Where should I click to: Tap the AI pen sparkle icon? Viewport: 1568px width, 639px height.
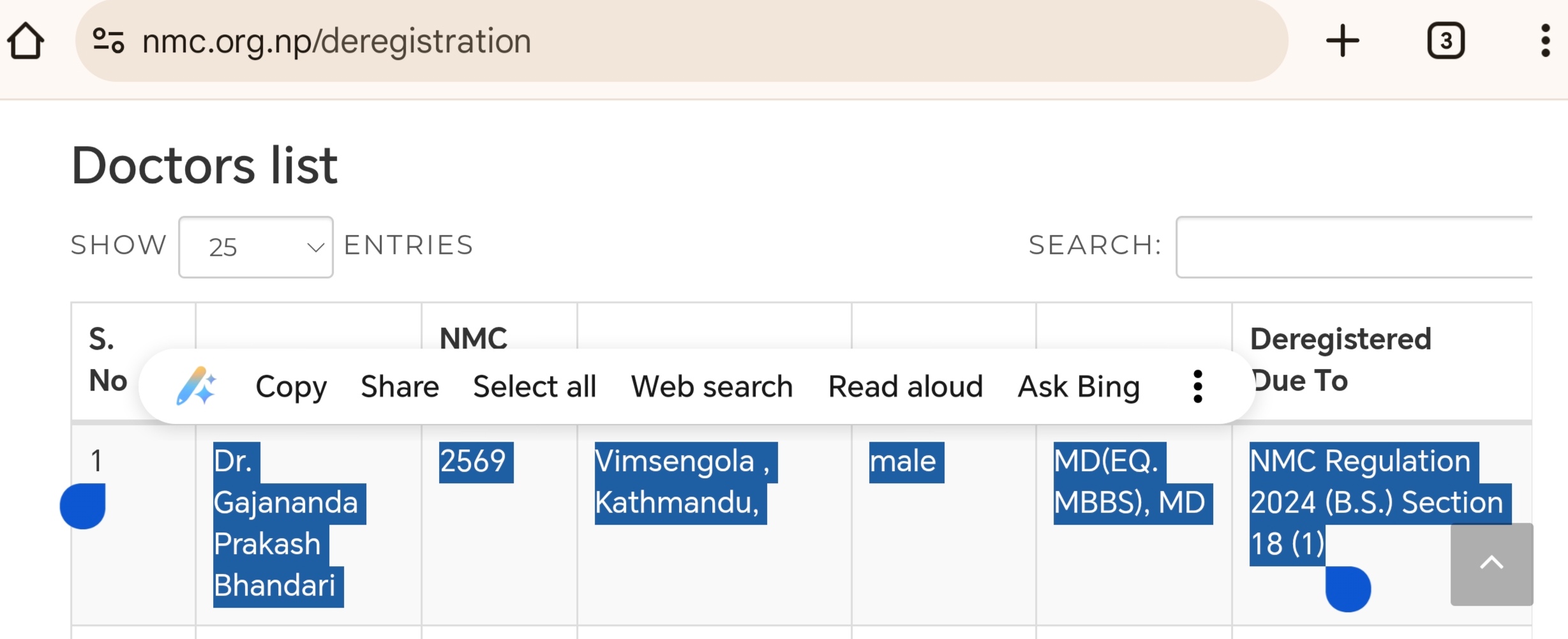pyautogui.click(x=196, y=386)
